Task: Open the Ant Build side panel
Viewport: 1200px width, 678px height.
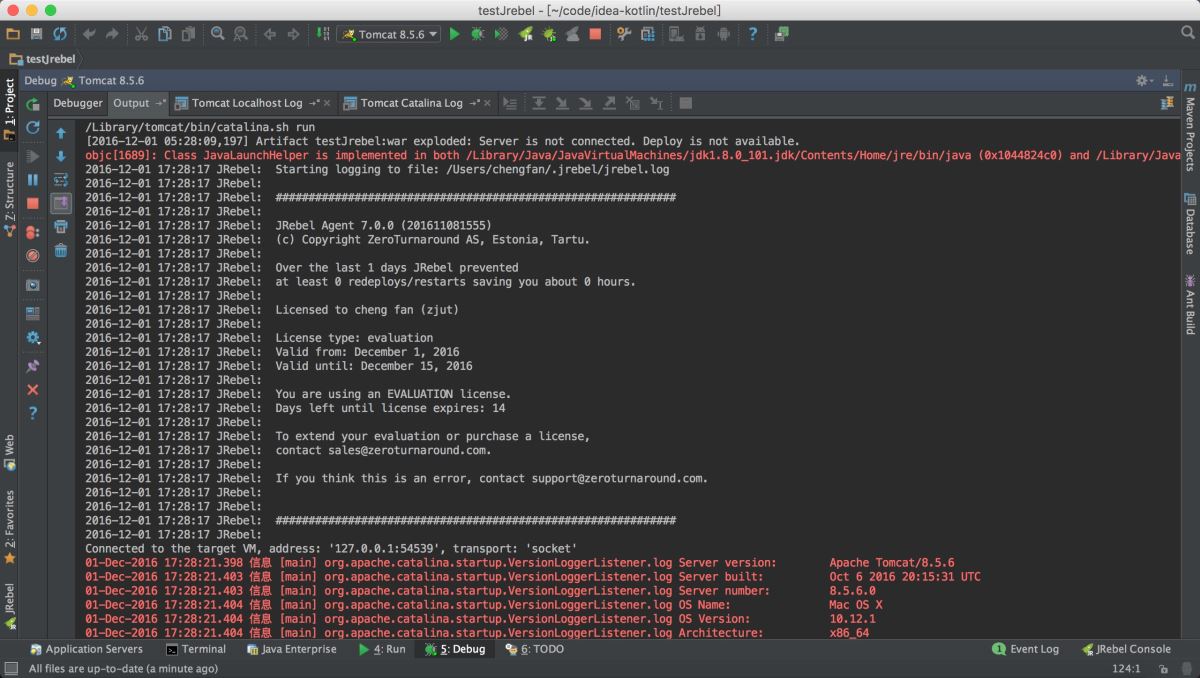Action: click(1190, 304)
